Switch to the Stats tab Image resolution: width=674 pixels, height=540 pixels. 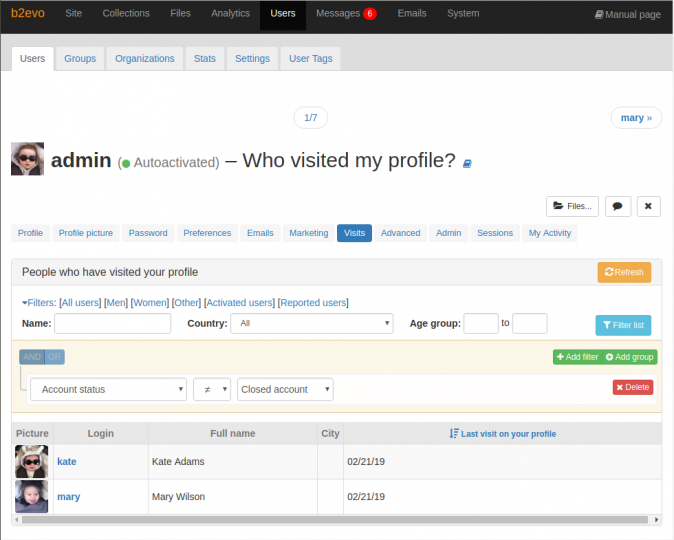[x=205, y=58]
